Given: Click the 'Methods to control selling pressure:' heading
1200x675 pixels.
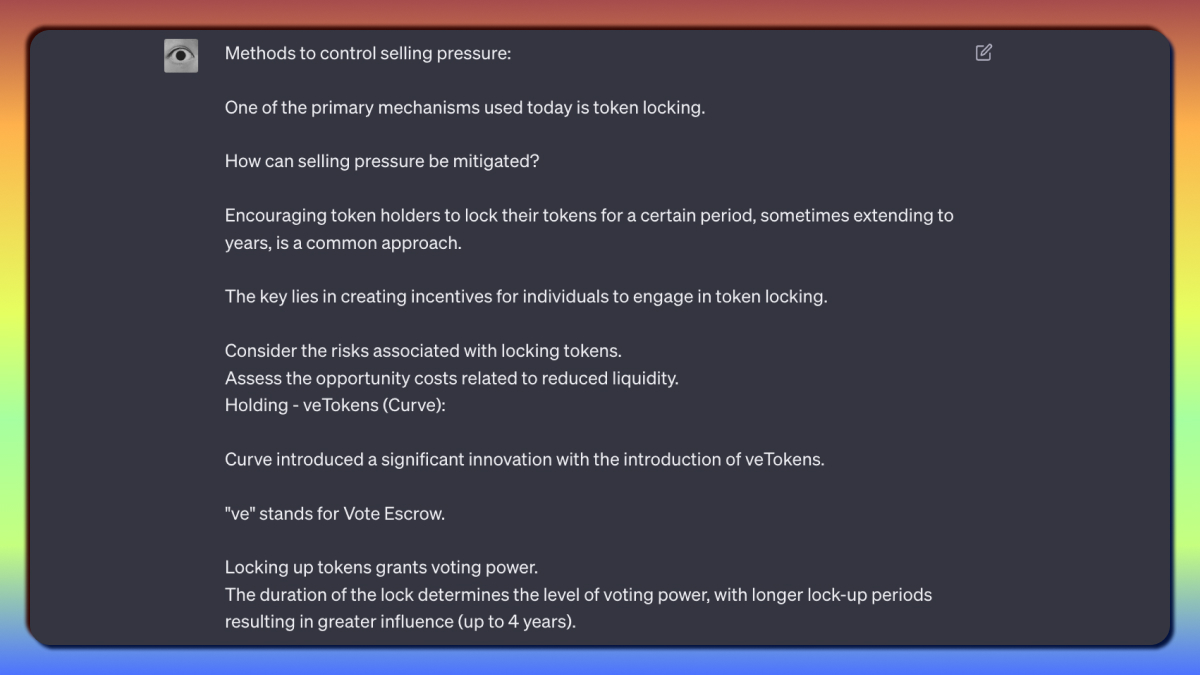Looking at the screenshot, I should click(368, 53).
